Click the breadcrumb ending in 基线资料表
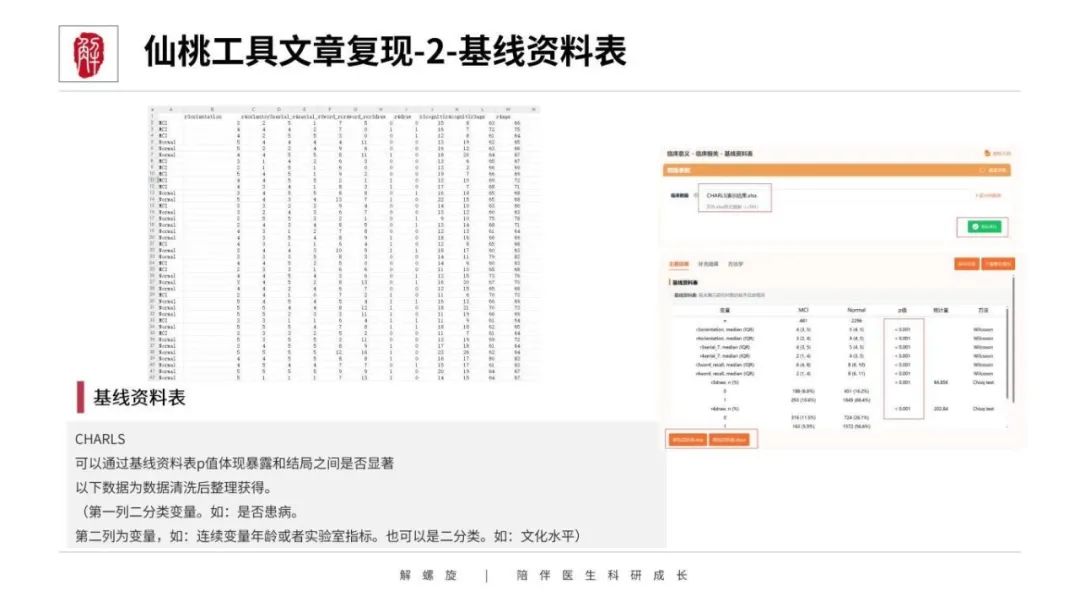 point(709,154)
